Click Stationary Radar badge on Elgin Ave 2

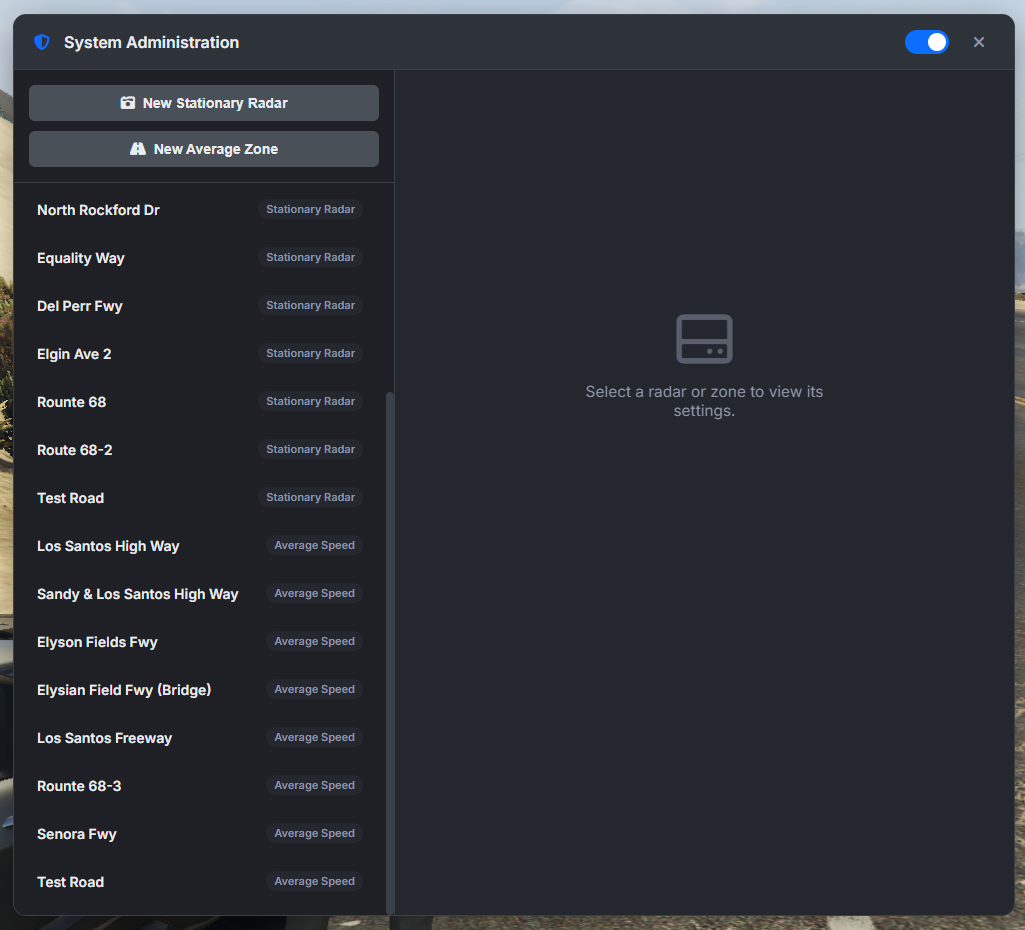(x=311, y=354)
